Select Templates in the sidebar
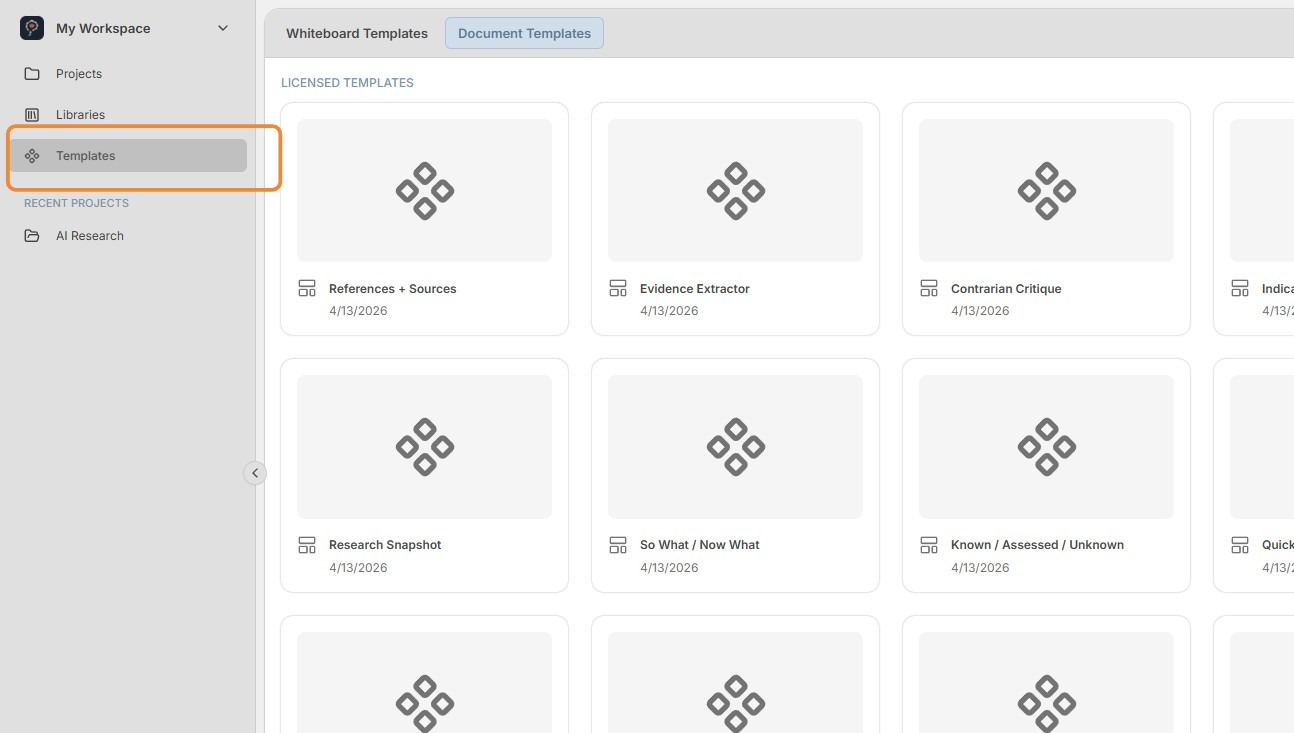1294x733 pixels. 129,156
